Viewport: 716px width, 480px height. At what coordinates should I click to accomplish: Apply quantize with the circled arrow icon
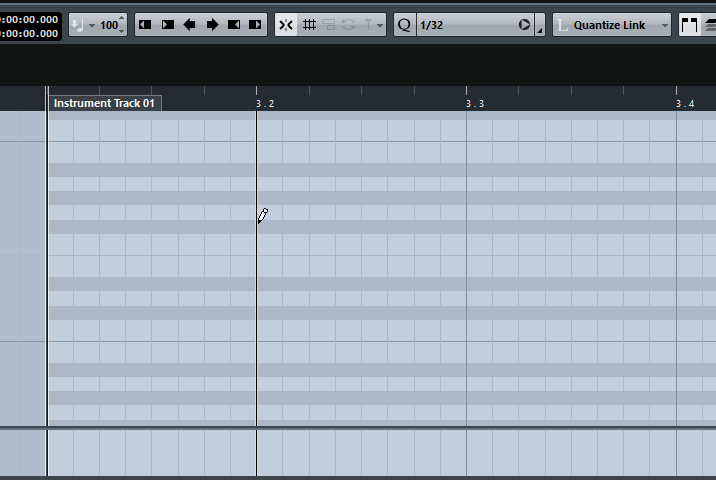click(525, 25)
